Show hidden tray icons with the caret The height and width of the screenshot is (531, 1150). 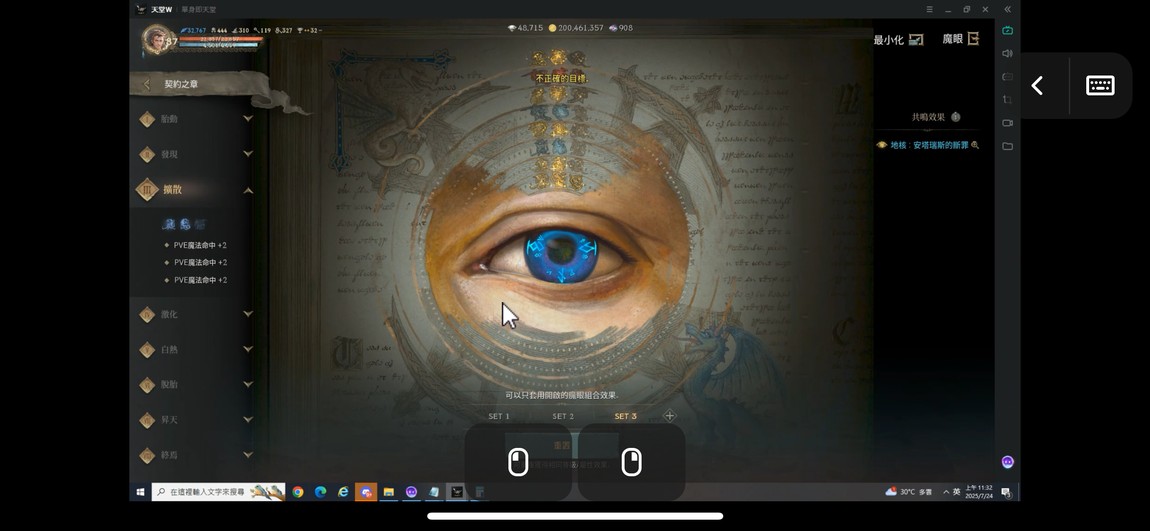pos(946,491)
